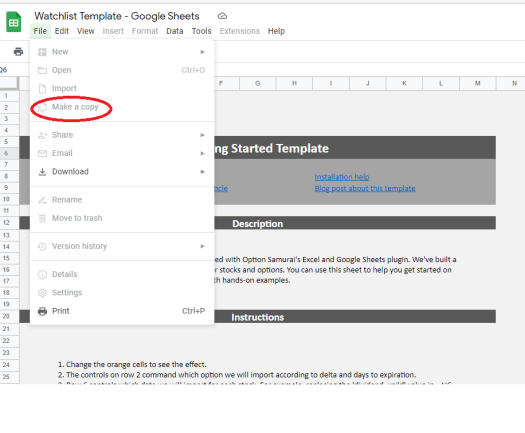Screen dimensions: 525x433
Task: Select column header H
Action: pyautogui.click(x=294, y=83)
